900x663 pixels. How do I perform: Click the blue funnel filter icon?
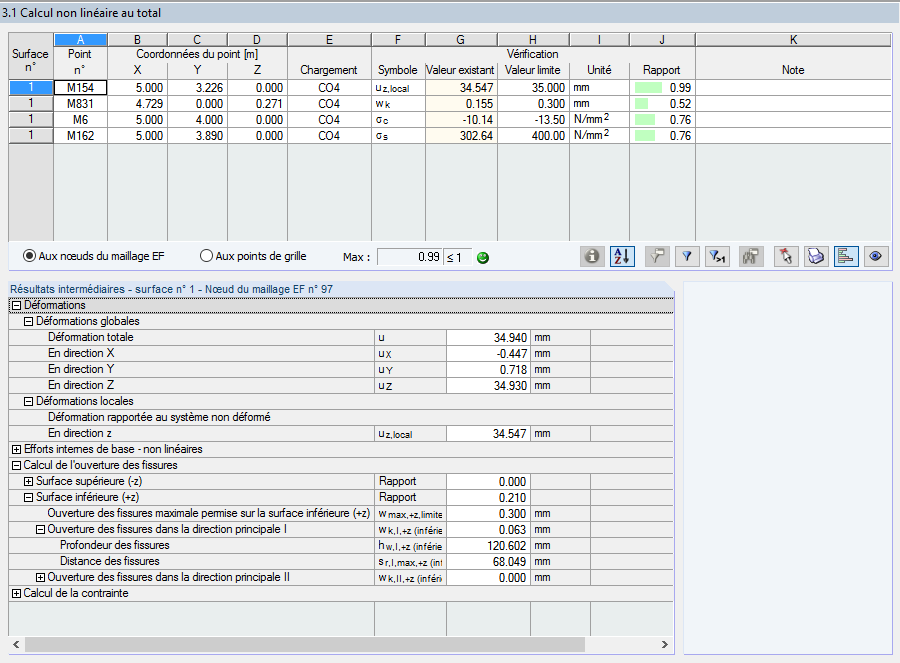687,257
